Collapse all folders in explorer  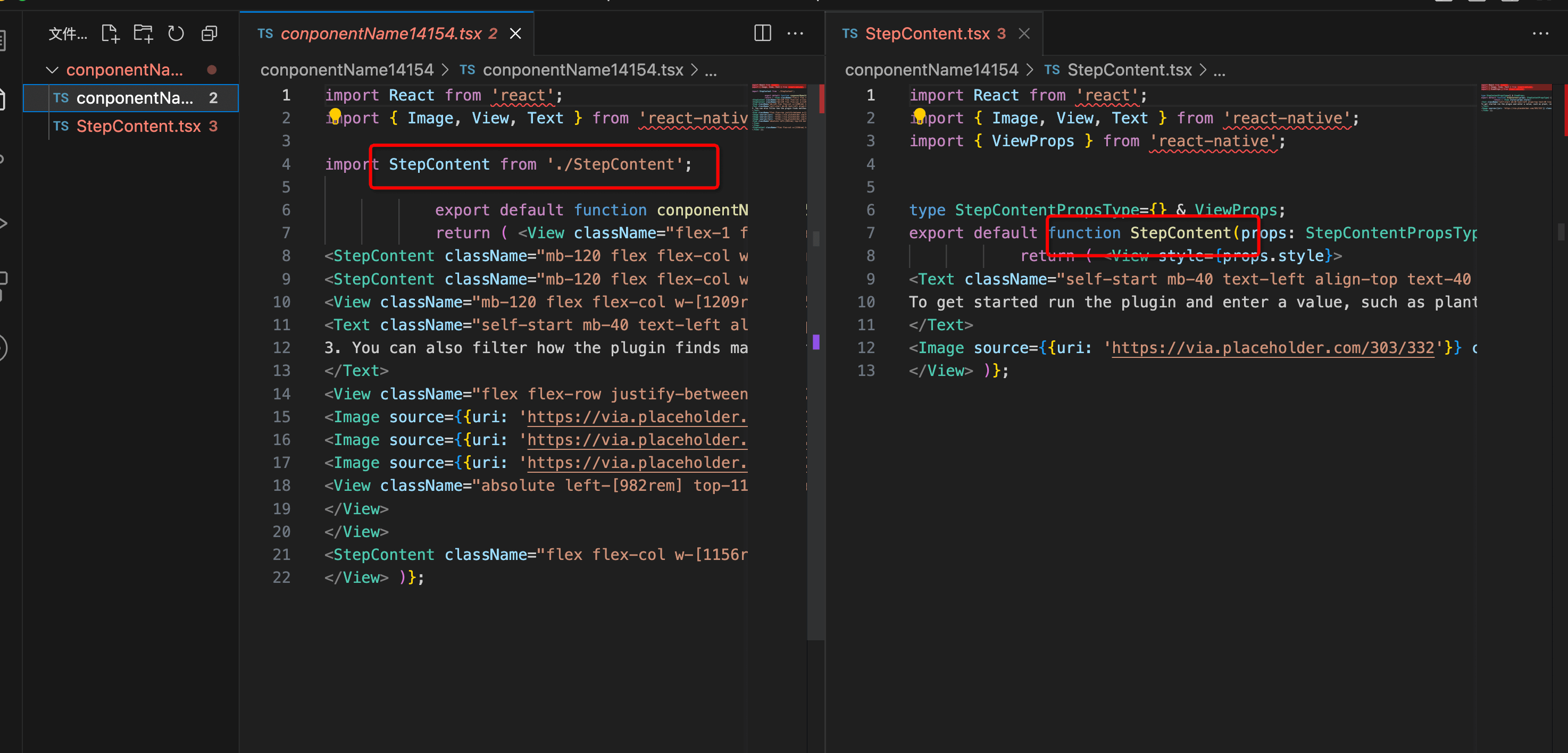click(x=210, y=34)
